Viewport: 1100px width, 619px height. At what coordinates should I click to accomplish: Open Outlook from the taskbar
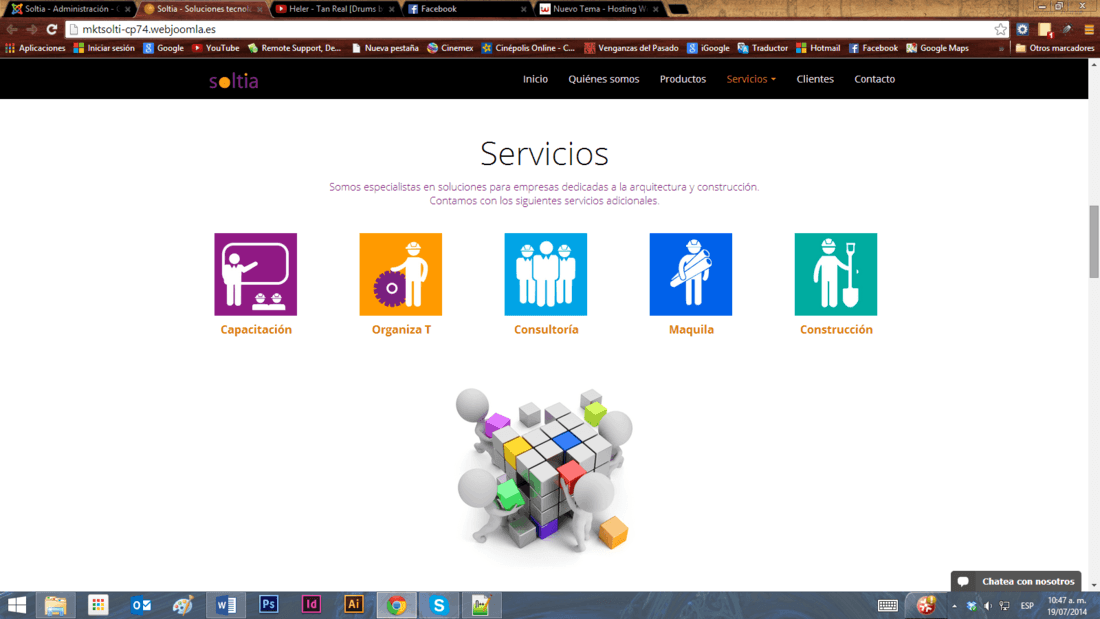tap(141, 604)
